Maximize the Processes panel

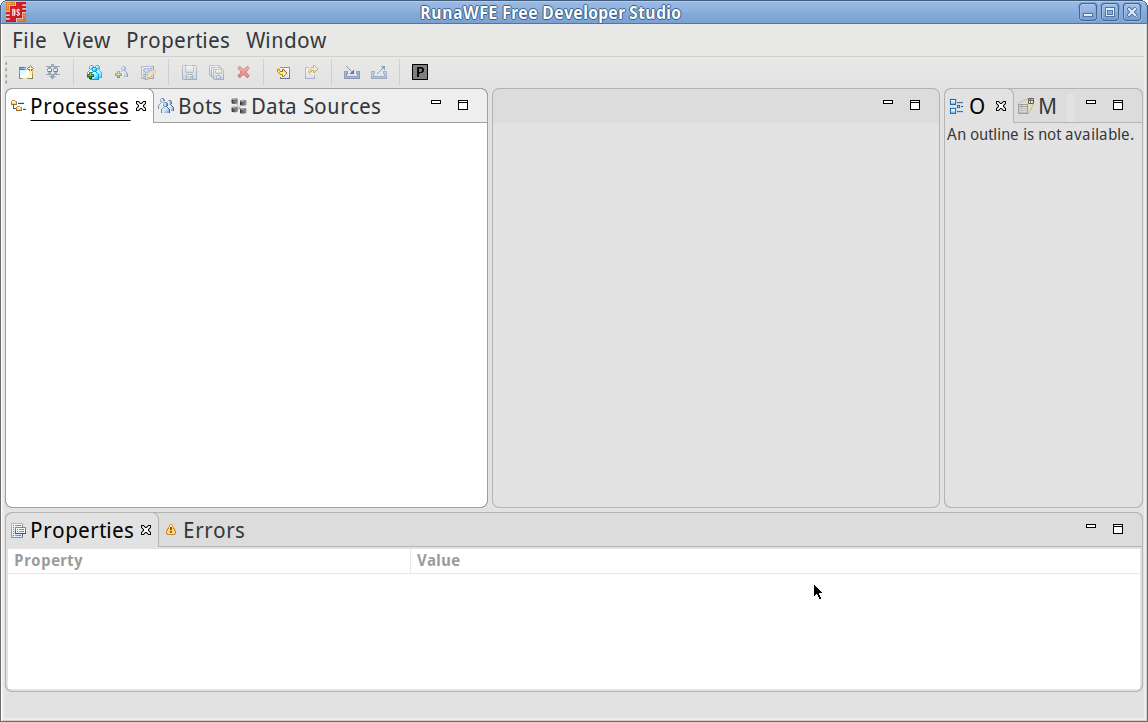(463, 105)
